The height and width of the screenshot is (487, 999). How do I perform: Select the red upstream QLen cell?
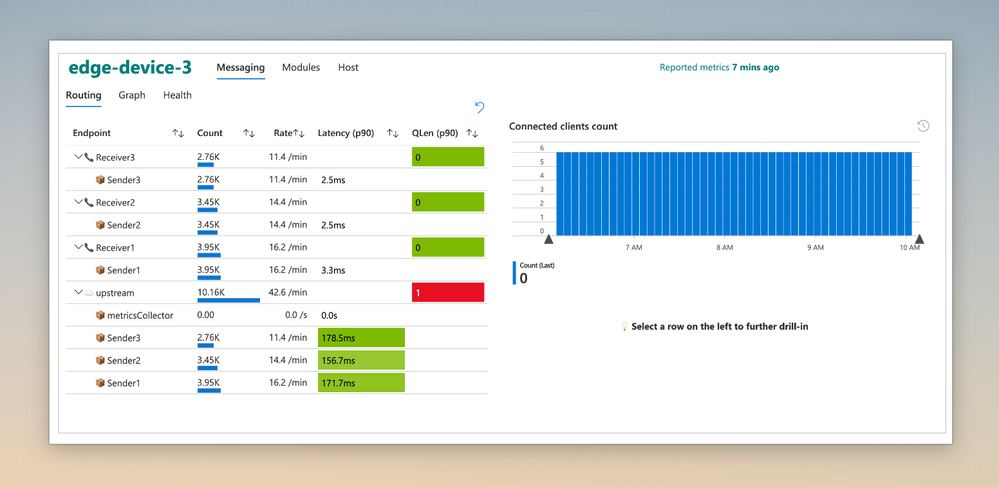448,293
